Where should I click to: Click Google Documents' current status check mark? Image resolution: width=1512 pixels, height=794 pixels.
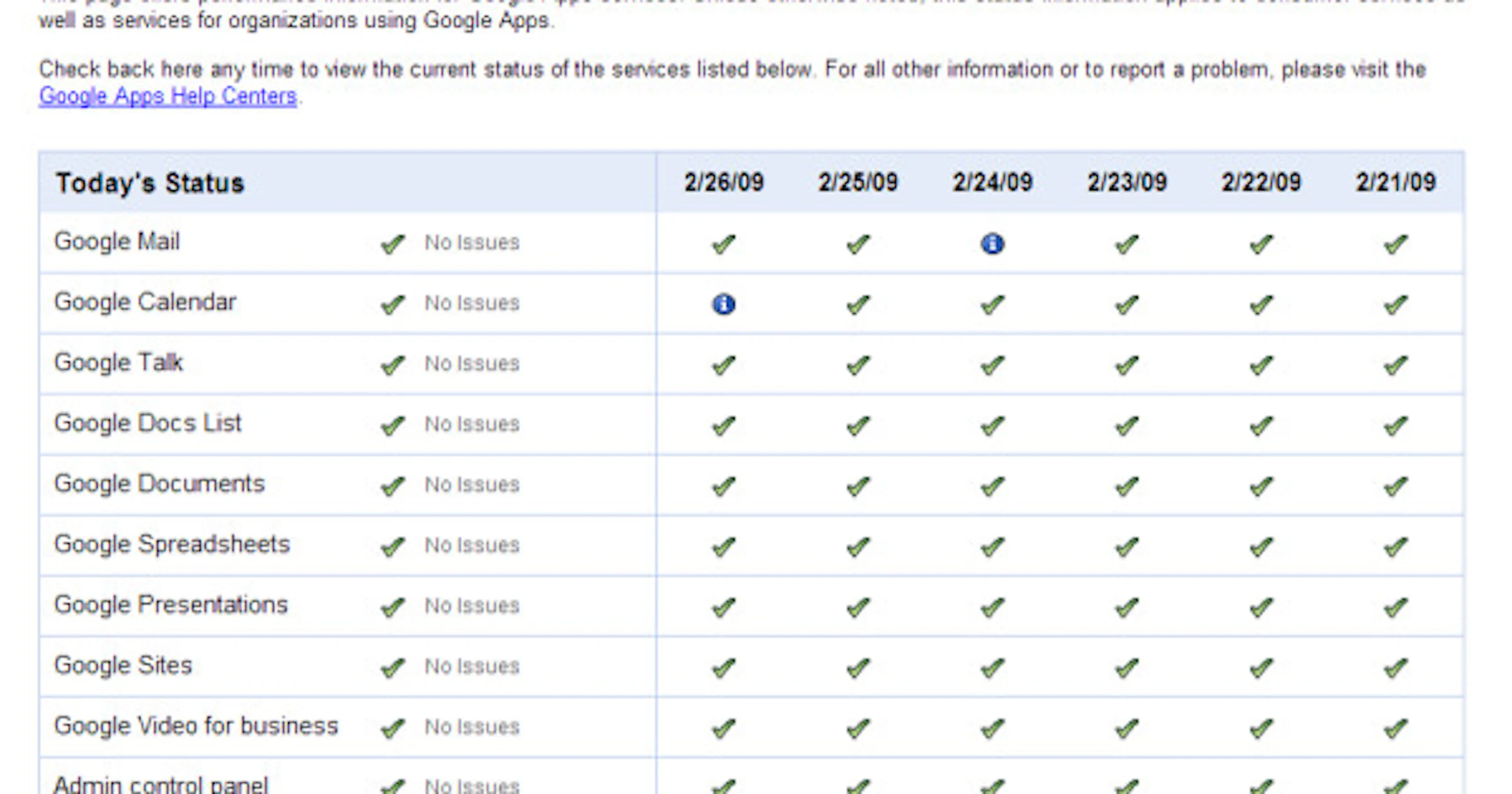pyautogui.click(x=392, y=485)
